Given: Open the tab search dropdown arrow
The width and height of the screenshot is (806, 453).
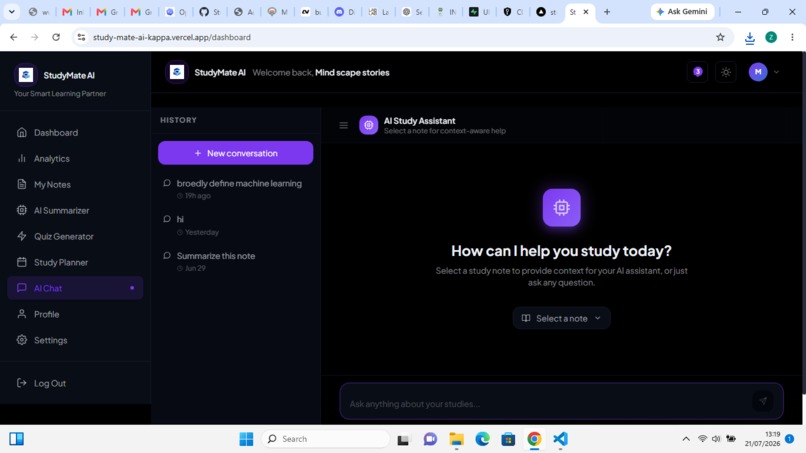Looking at the screenshot, I should coord(11,11).
